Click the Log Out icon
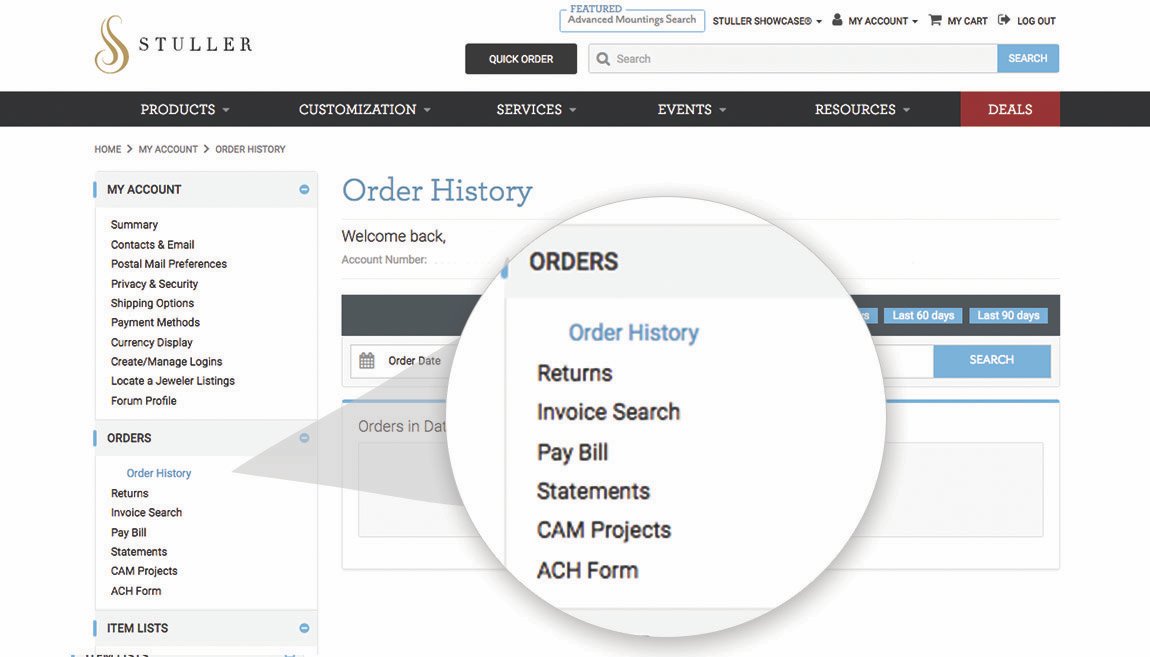The image size is (1150, 657). [x=1004, y=20]
